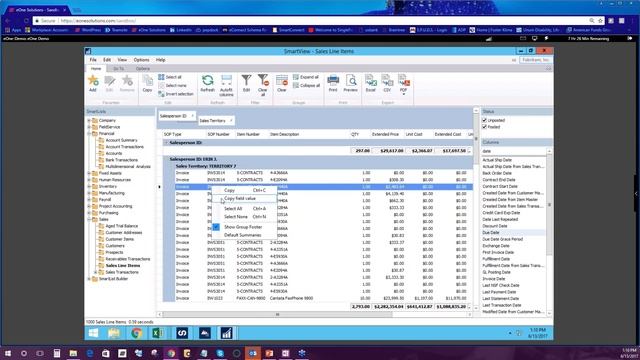Image resolution: width=640 pixels, height=360 pixels.
Task: Expand the Company folder in SmartLists
Action: click(89, 120)
